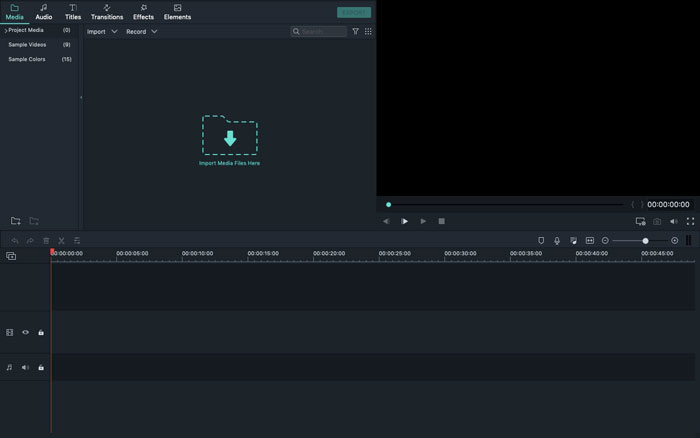This screenshot has height=438, width=700.
Task: Enter fullscreen preview
Action: tap(690, 221)
